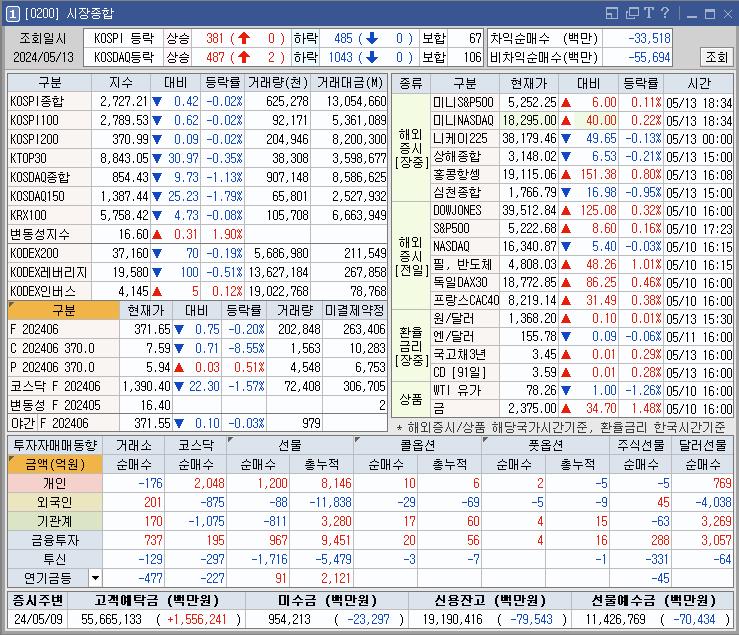Viewport: 739px width, 635px height.
Task: Open help with the question mark icon
Action: click(x=665, y=13)
